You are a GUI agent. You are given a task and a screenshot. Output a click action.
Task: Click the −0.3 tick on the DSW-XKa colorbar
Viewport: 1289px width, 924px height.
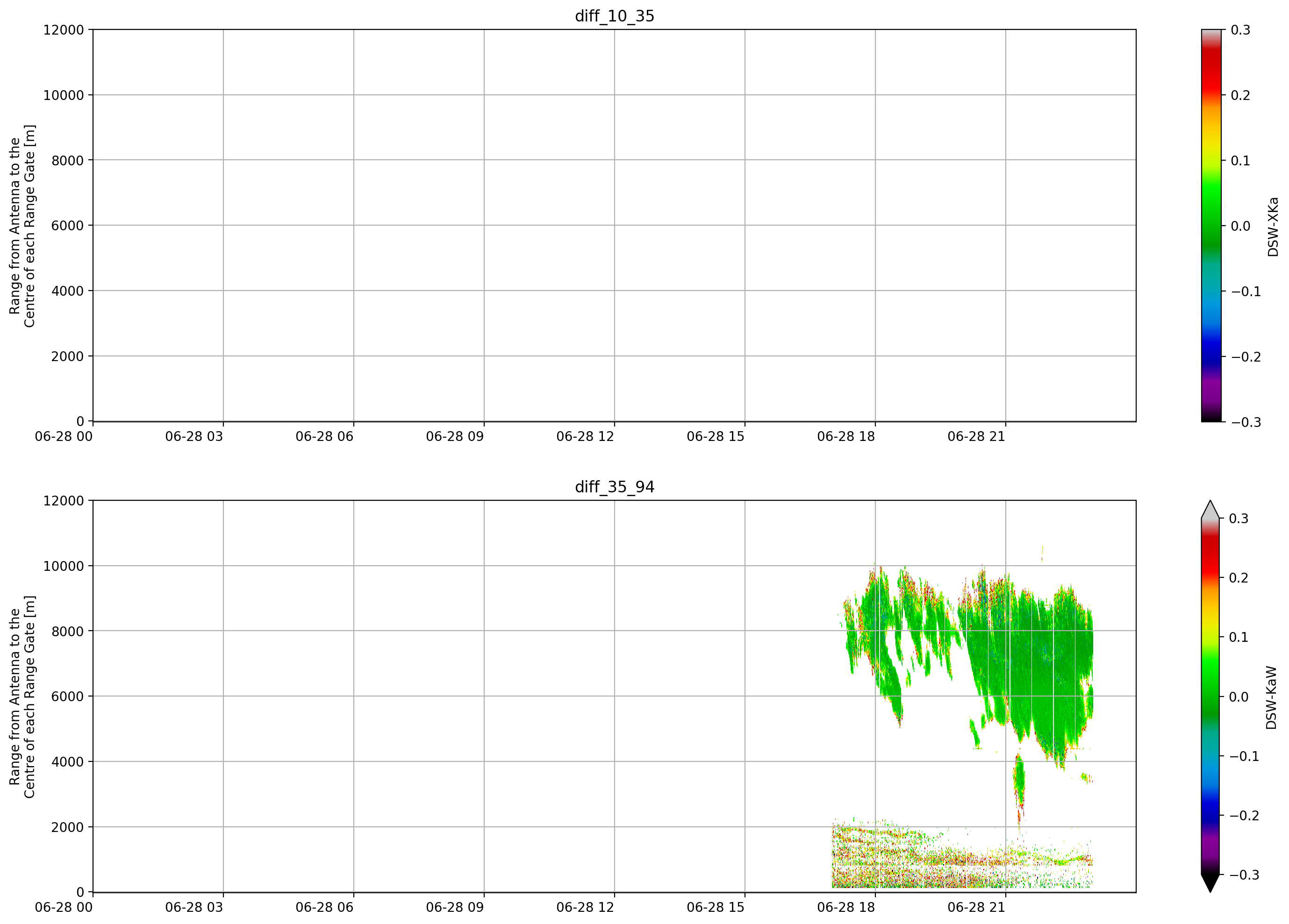[x=1246, y=422]
